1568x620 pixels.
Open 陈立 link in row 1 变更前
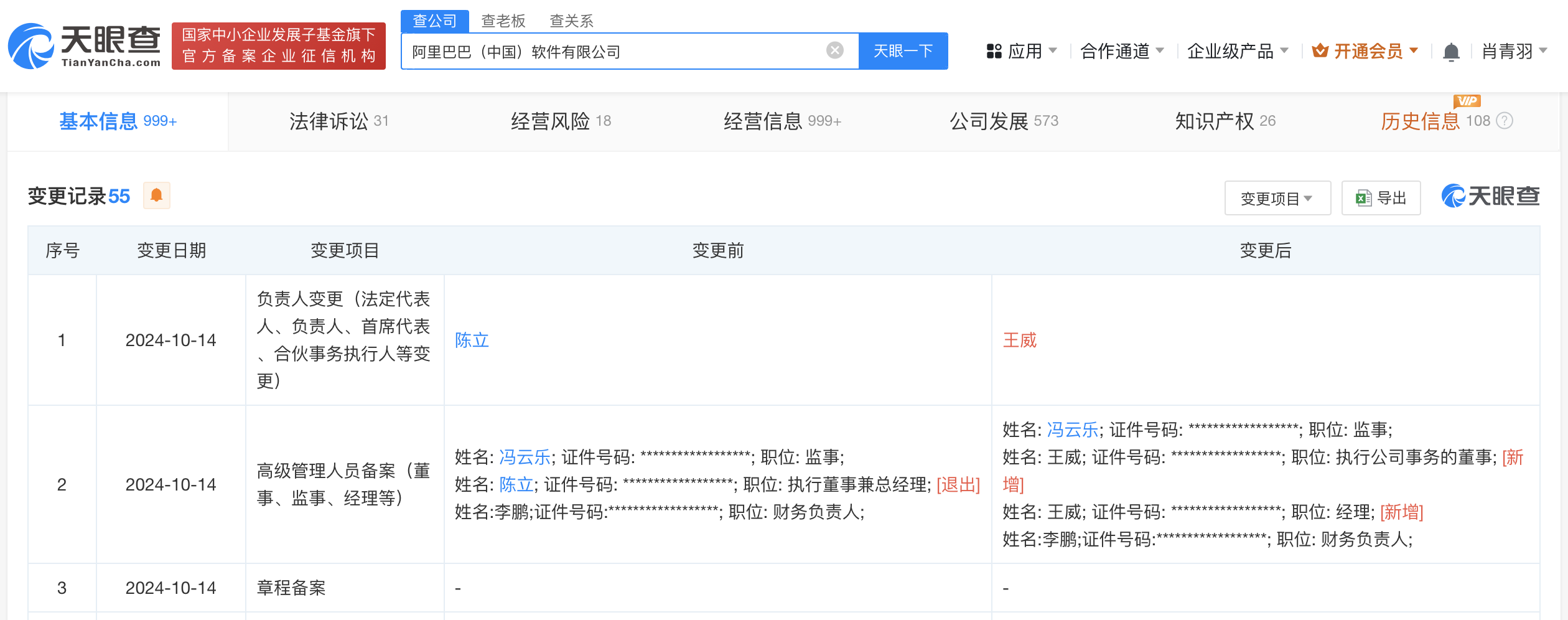coord(472,340)
